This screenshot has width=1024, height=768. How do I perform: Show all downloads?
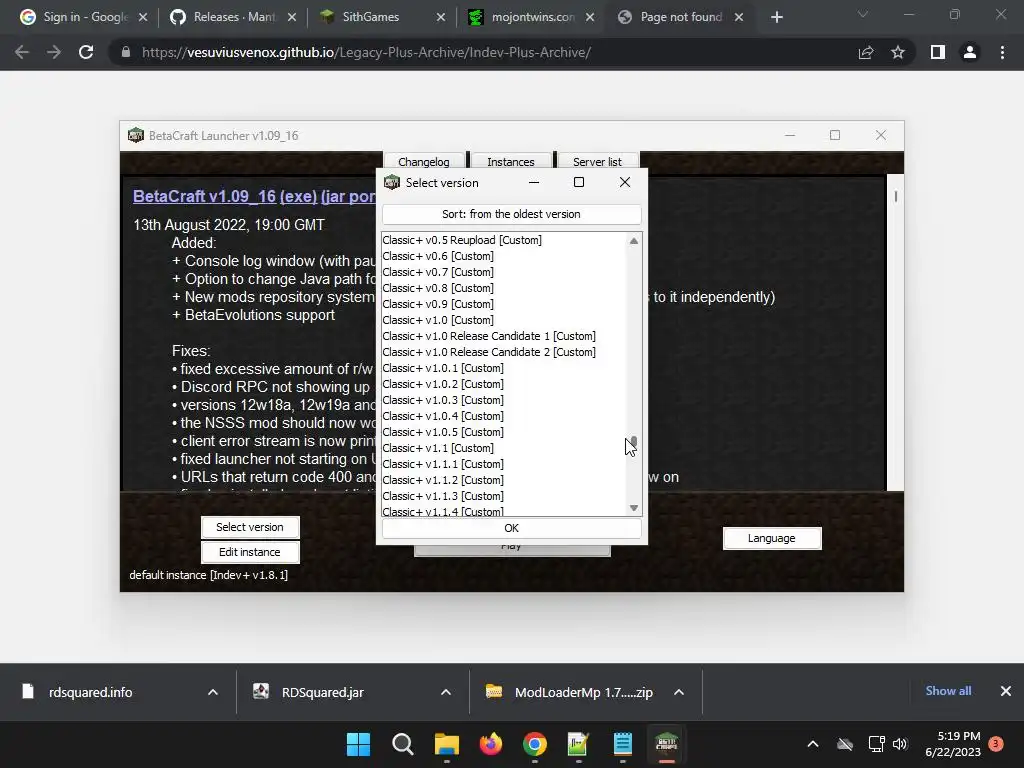pyautogui.click(x=948, y=691)
